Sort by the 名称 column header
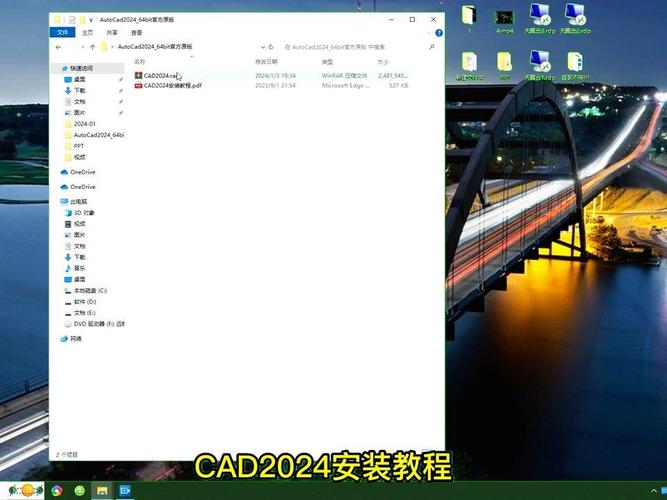This screenshot has height=500, width=667. [x=140, y=62]
